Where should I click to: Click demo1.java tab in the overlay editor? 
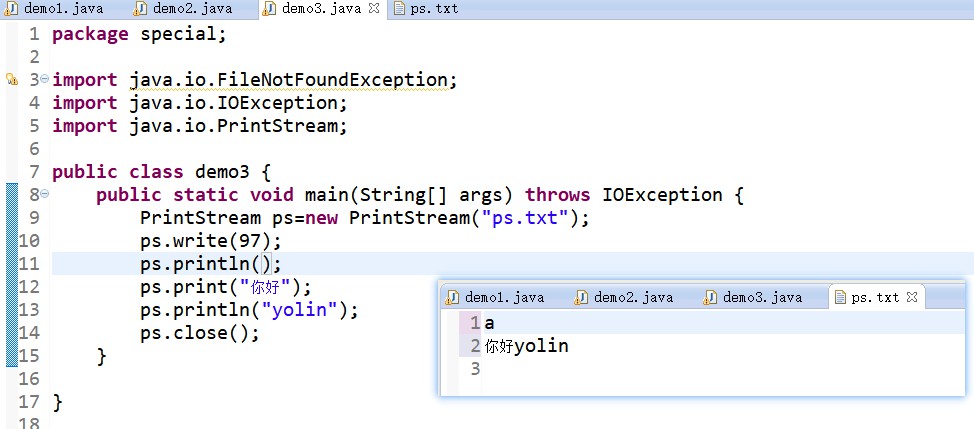point(495,297)
